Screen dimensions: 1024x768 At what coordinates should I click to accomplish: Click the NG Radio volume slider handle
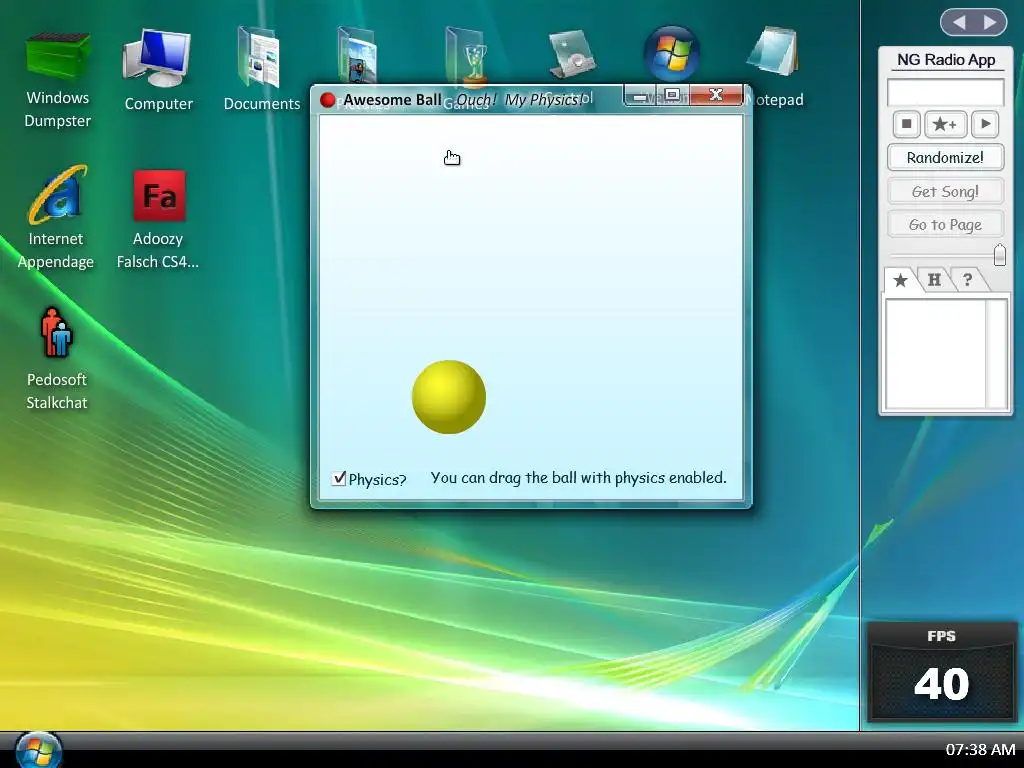pos(999,255)
